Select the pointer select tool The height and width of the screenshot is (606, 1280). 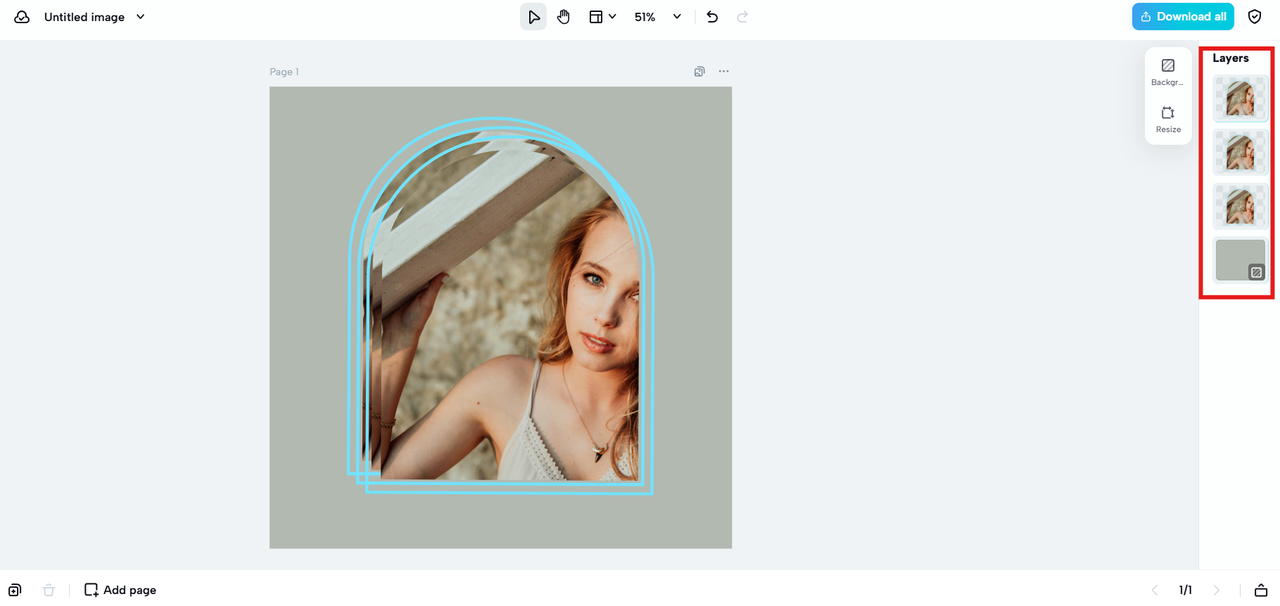[534, 17]
